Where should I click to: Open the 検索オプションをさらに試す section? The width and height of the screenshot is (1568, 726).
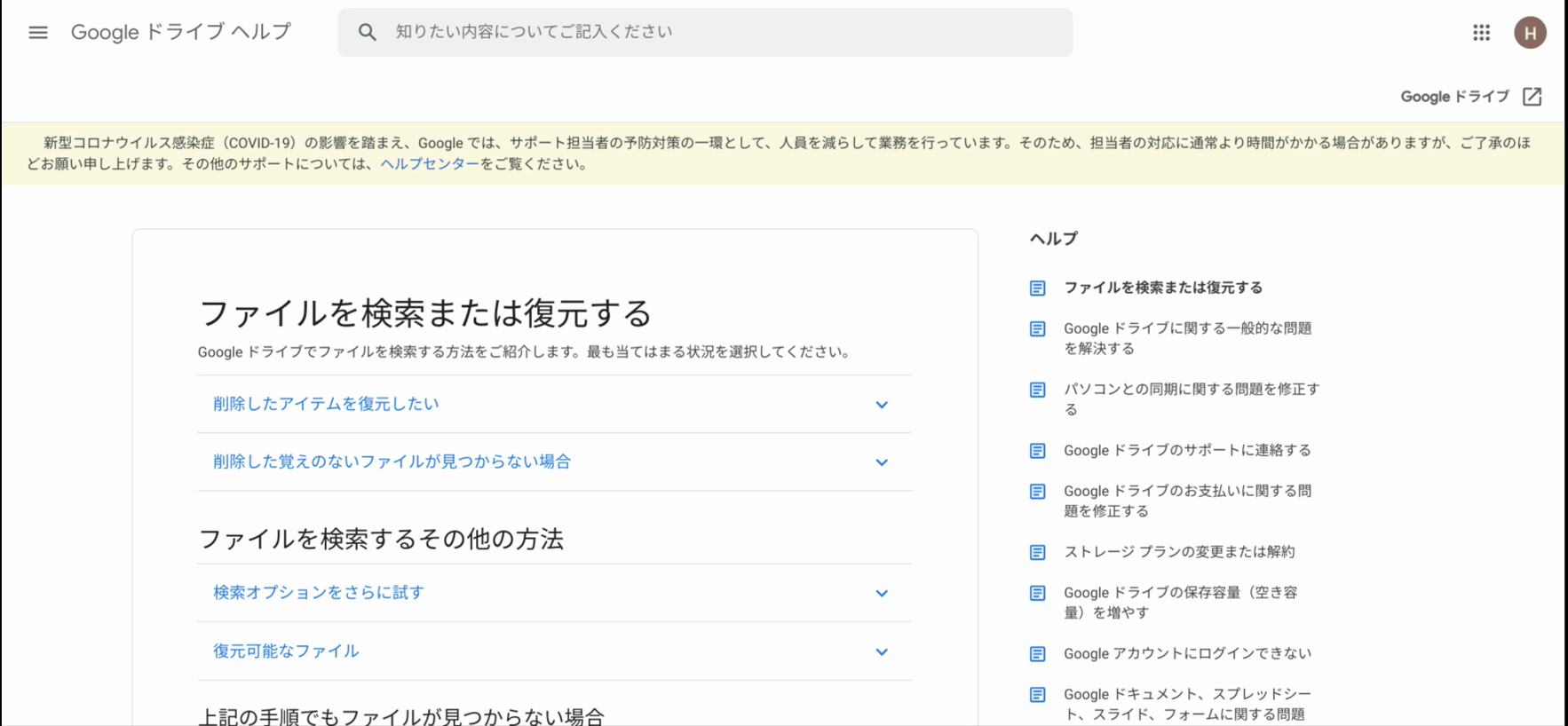554,593
